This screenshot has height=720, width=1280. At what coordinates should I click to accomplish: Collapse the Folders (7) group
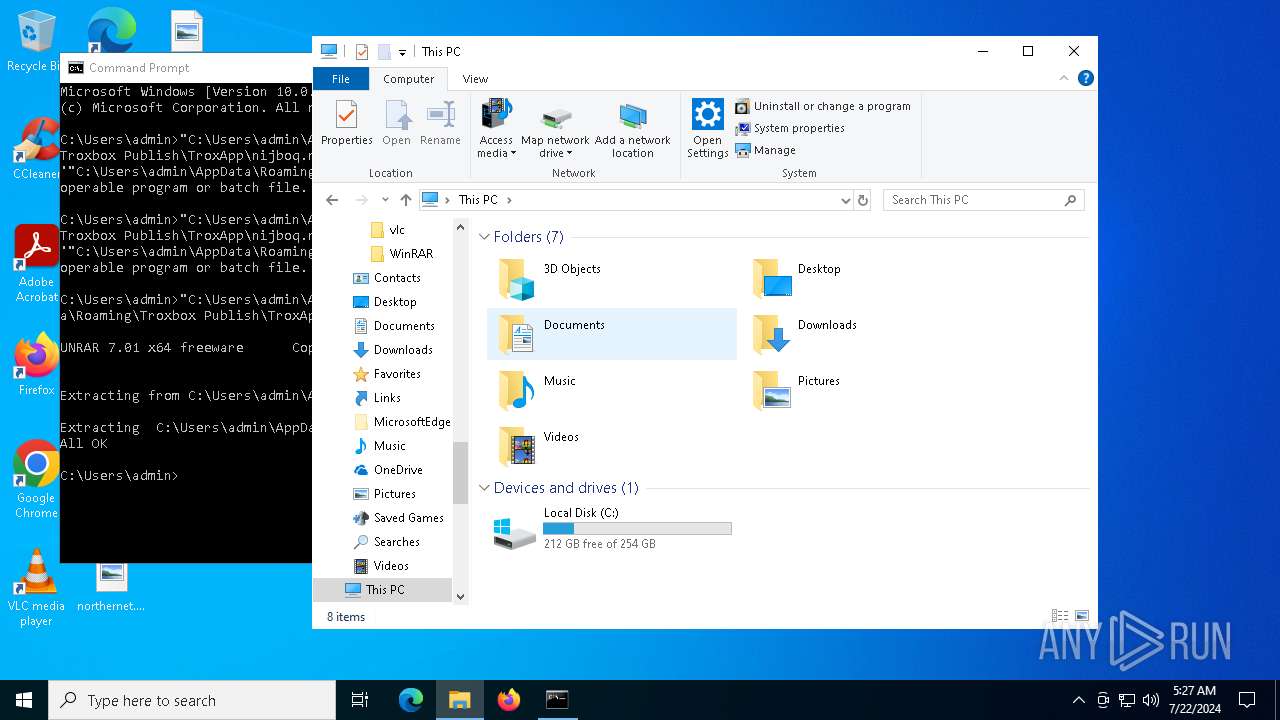point(484,237)
